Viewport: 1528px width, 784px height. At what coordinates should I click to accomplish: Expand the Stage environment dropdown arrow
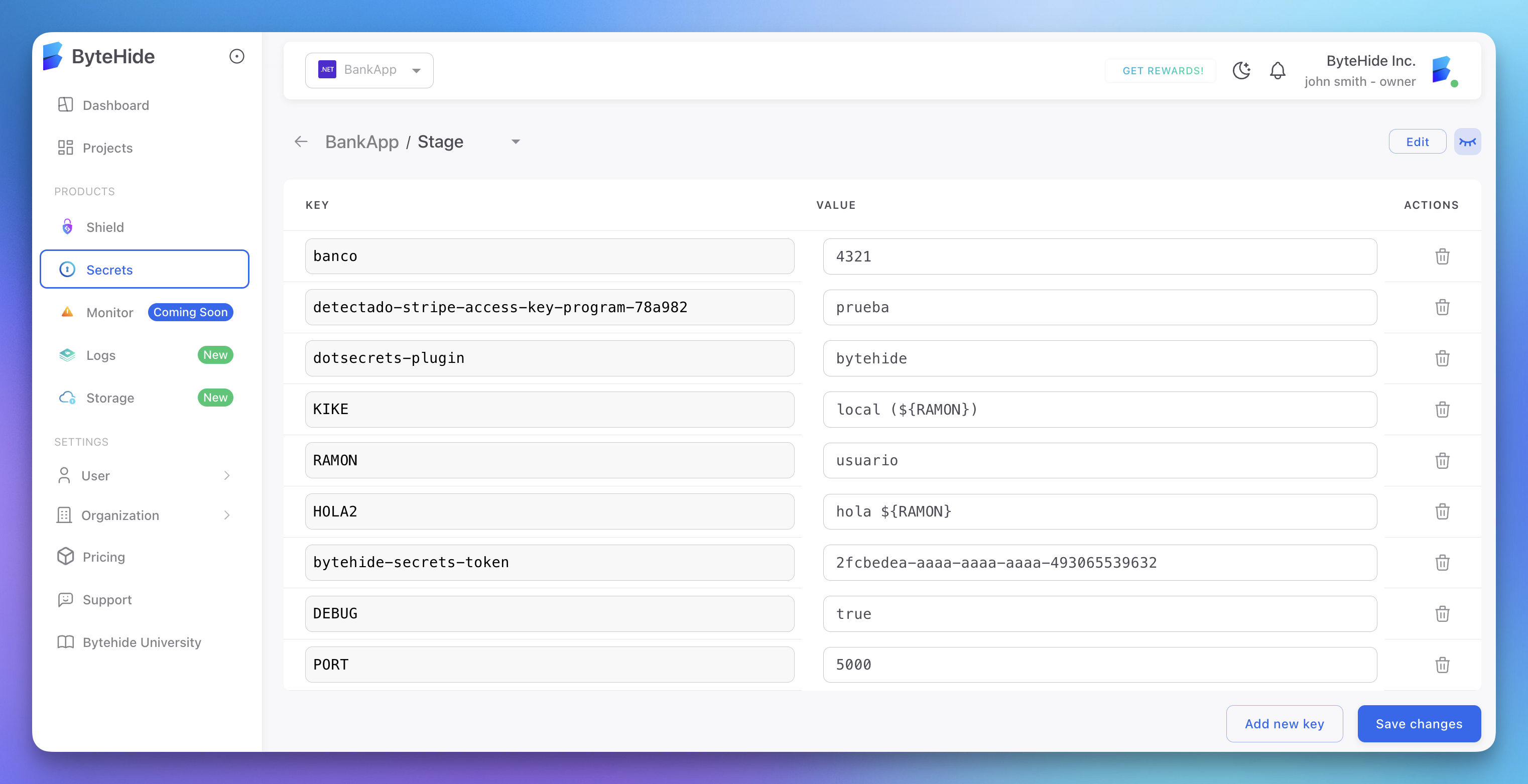(x=516, y=142)
